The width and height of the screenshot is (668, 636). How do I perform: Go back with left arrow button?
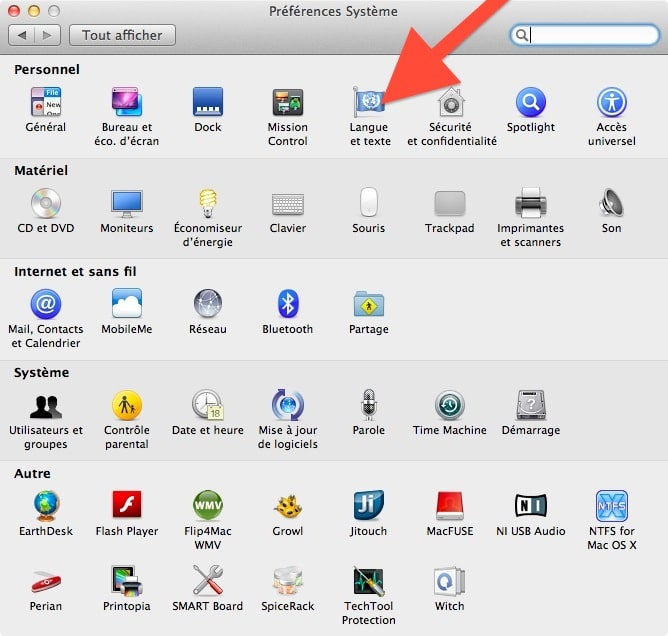22,35
